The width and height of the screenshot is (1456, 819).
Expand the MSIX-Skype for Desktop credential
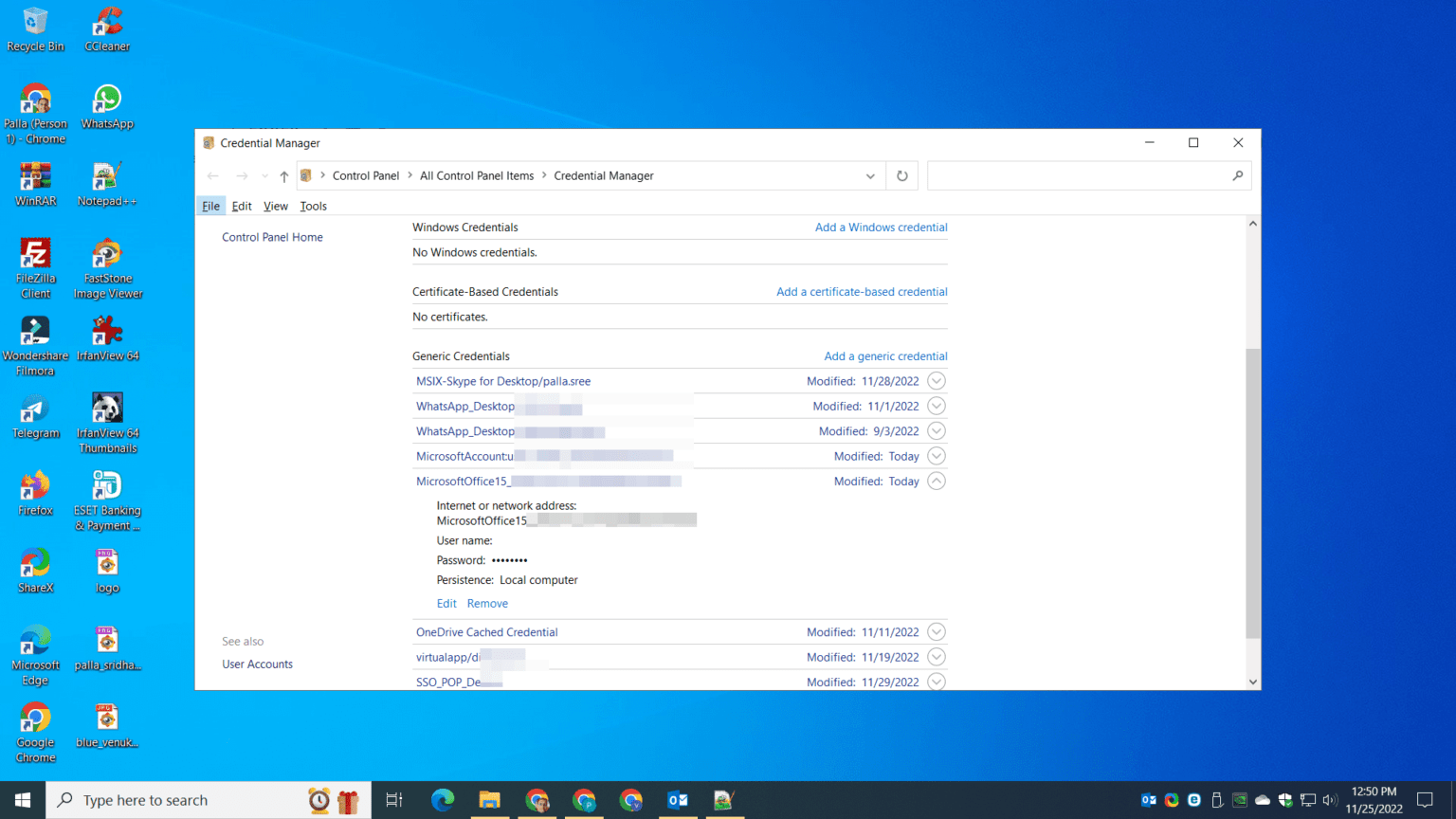click(x=937, y=380)
